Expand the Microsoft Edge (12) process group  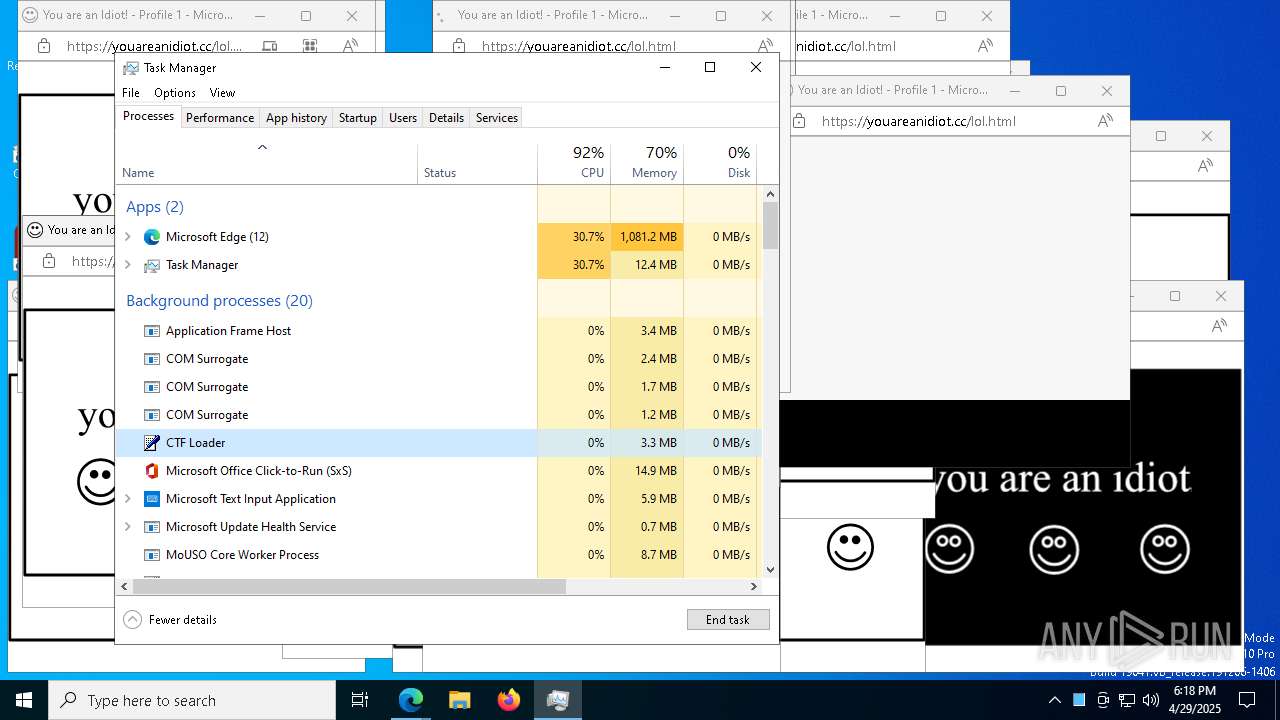[127, 237]
